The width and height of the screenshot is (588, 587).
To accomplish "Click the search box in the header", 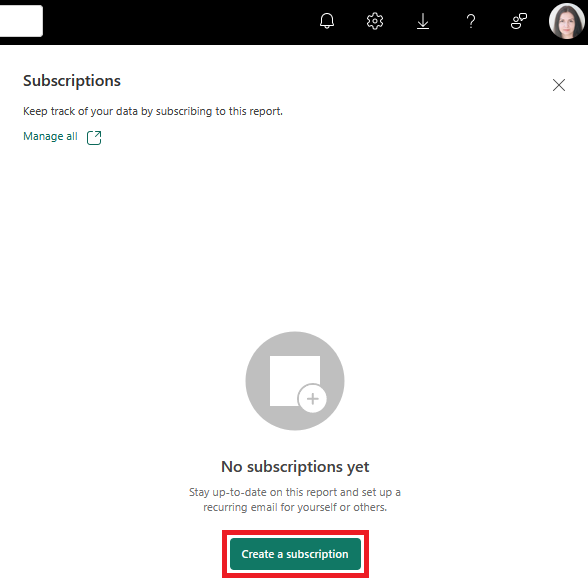I will click(x=21, y=21).
